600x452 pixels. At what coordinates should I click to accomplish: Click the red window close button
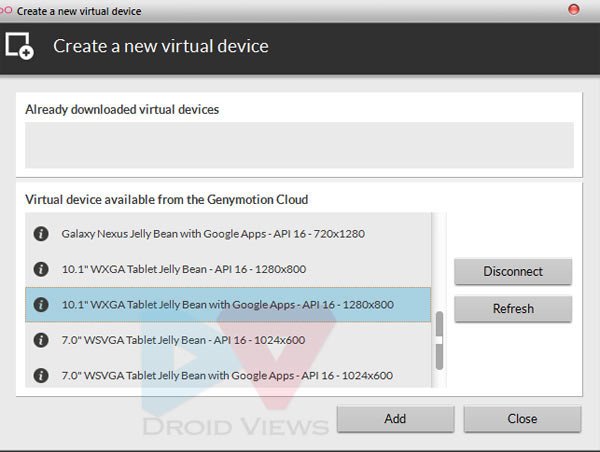pos(574,9)
